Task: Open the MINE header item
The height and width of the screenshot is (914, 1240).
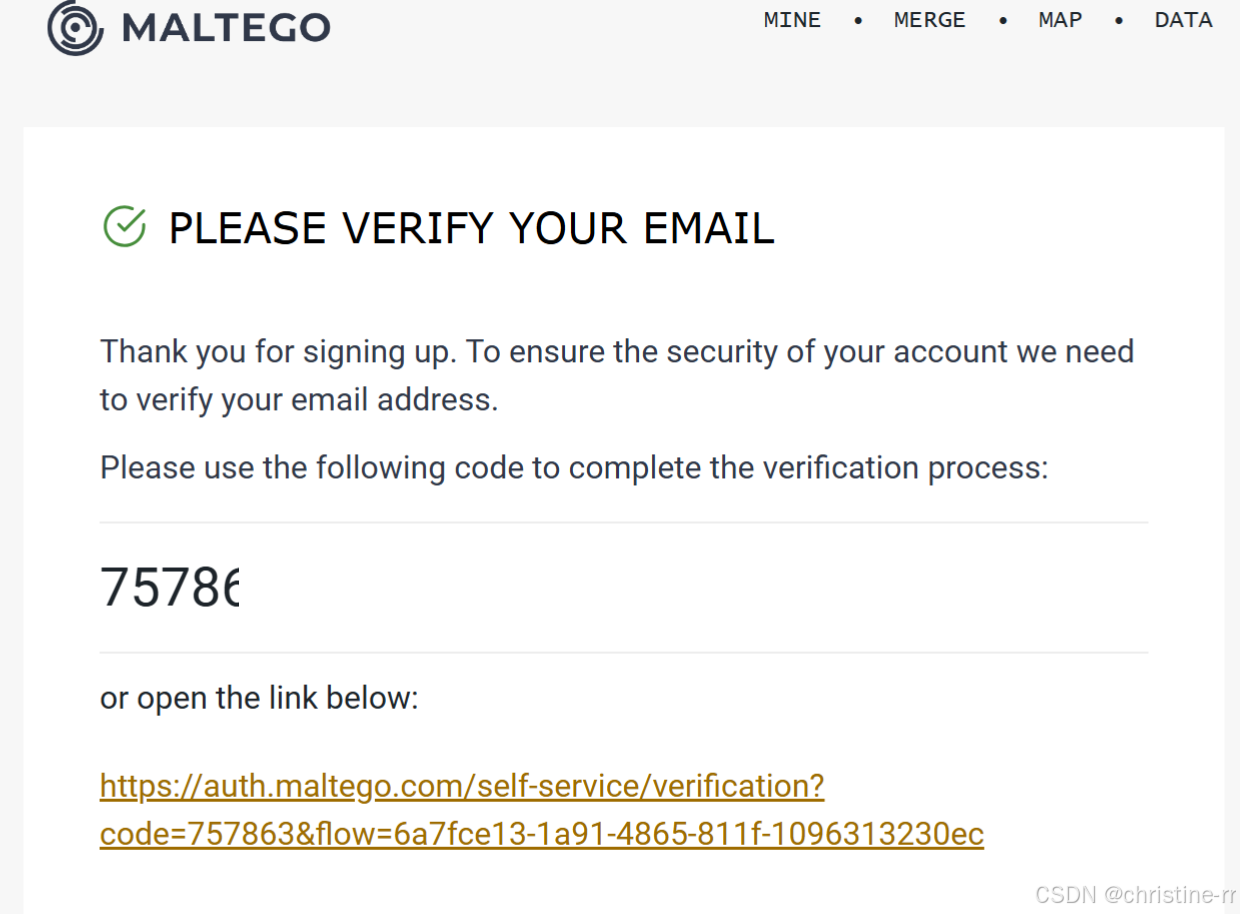Action: tap(792, 20)
